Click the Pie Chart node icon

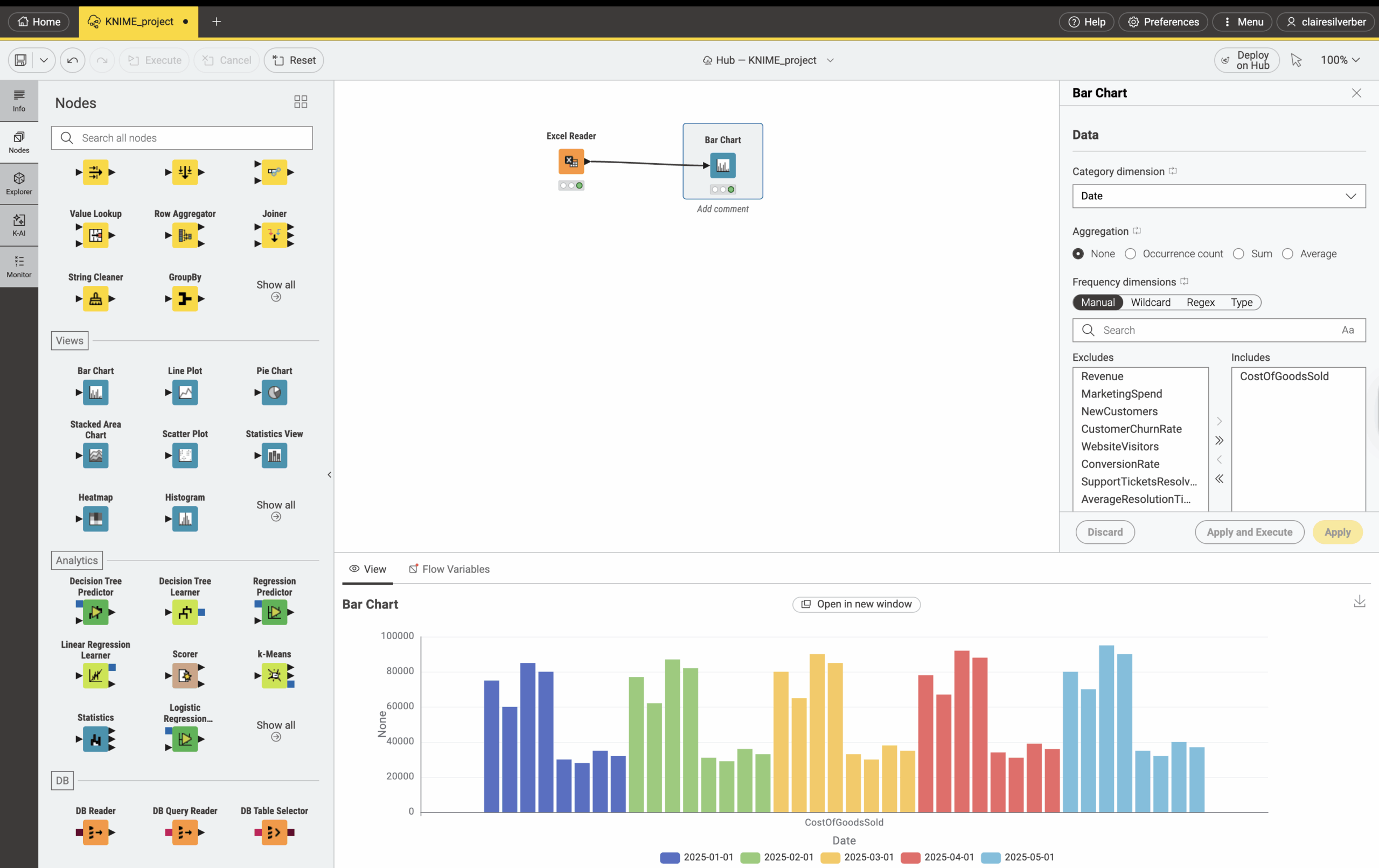(x=274, y=393)
